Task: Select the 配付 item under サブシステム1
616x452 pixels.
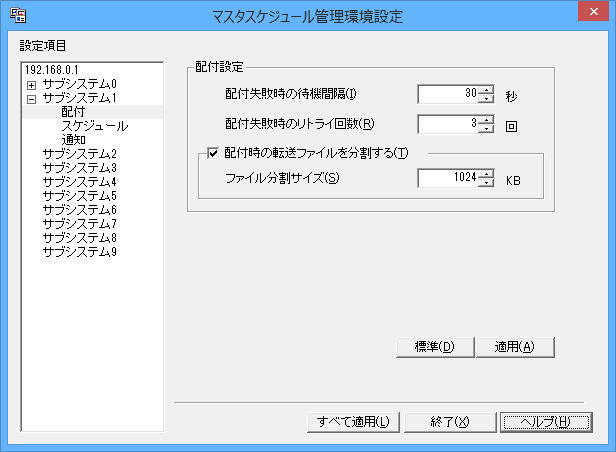Action: coord(73,112)
